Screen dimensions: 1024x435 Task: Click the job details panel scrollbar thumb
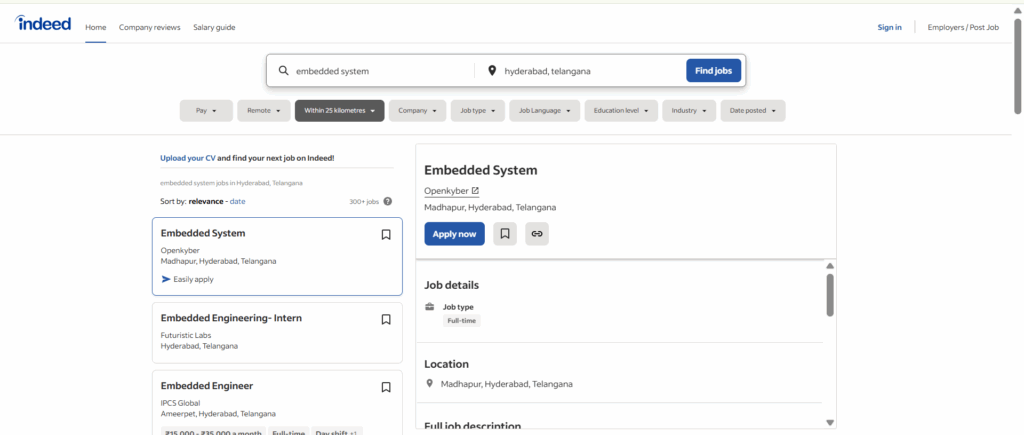click(x=830, y=295)
